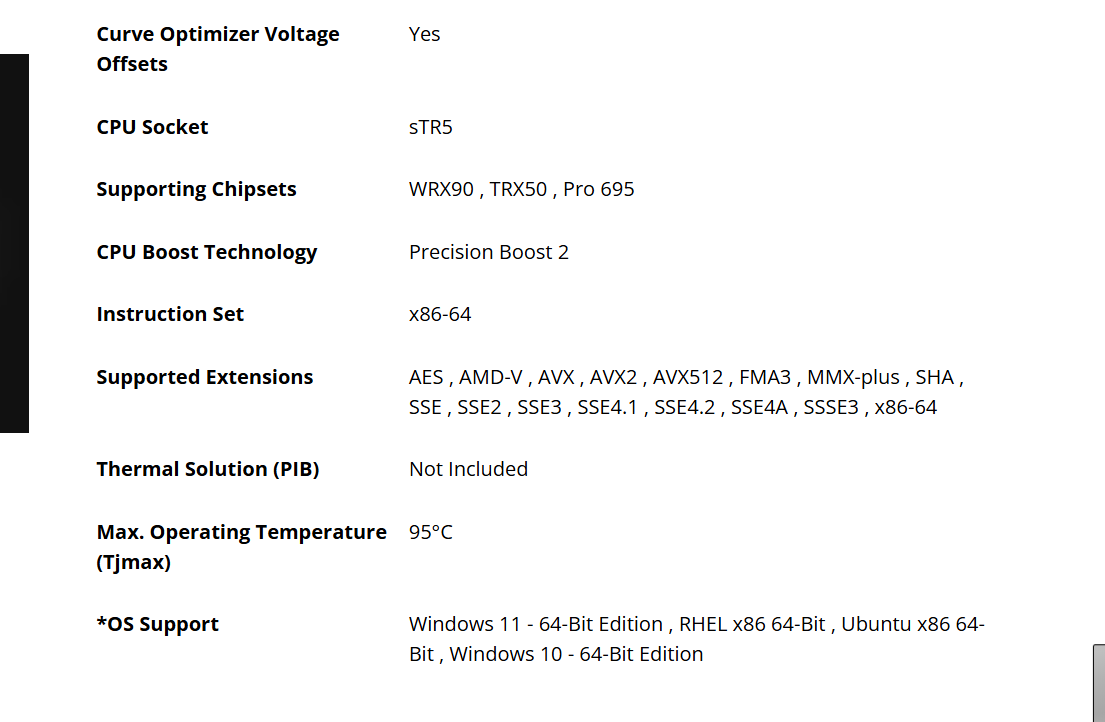Click the 'Precision Boost 2' value
Image resolution: width=1105 pixels, height=722 pixels.
pyautogui.click(x=488, y=252)
